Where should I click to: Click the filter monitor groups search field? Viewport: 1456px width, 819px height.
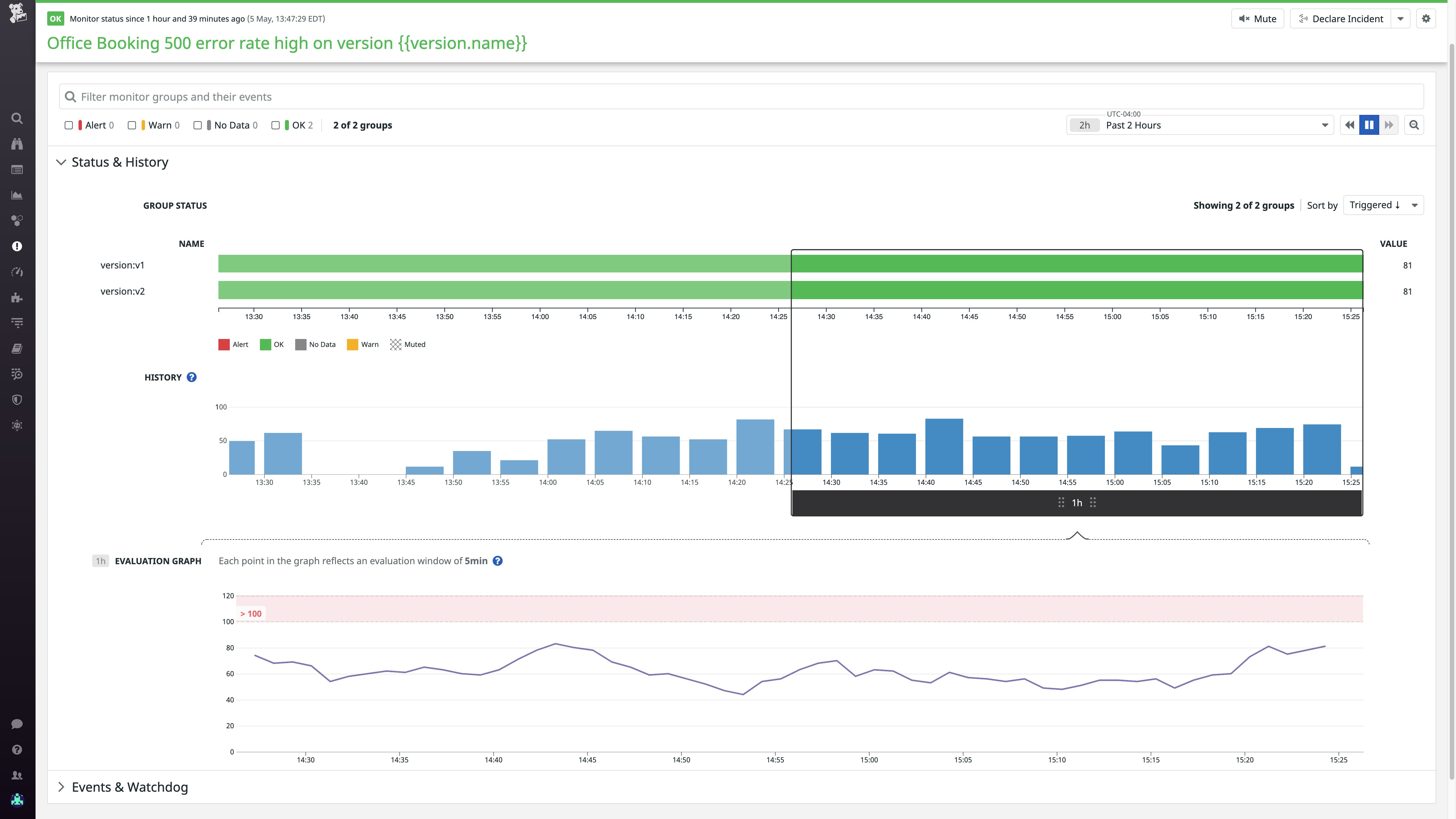(741, 97)
